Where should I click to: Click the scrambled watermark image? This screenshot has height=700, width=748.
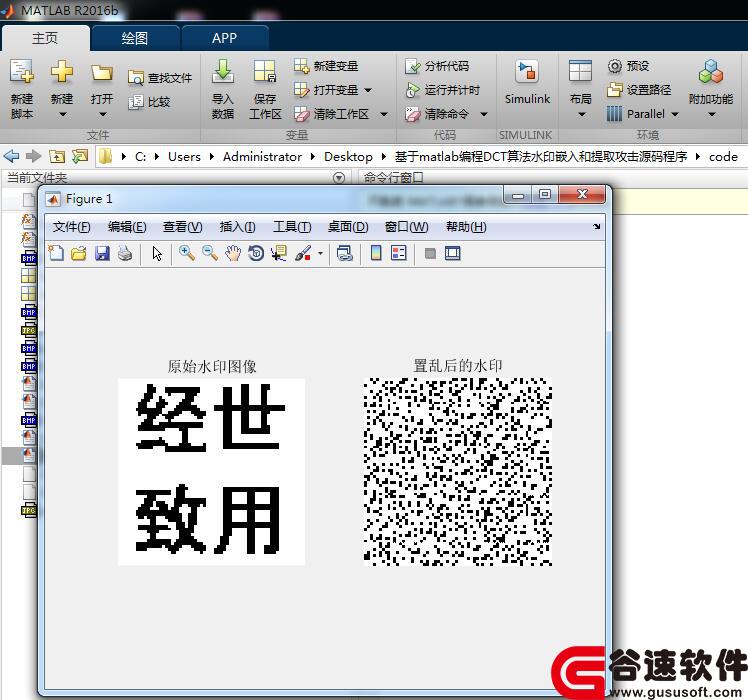tap(458, 471)
